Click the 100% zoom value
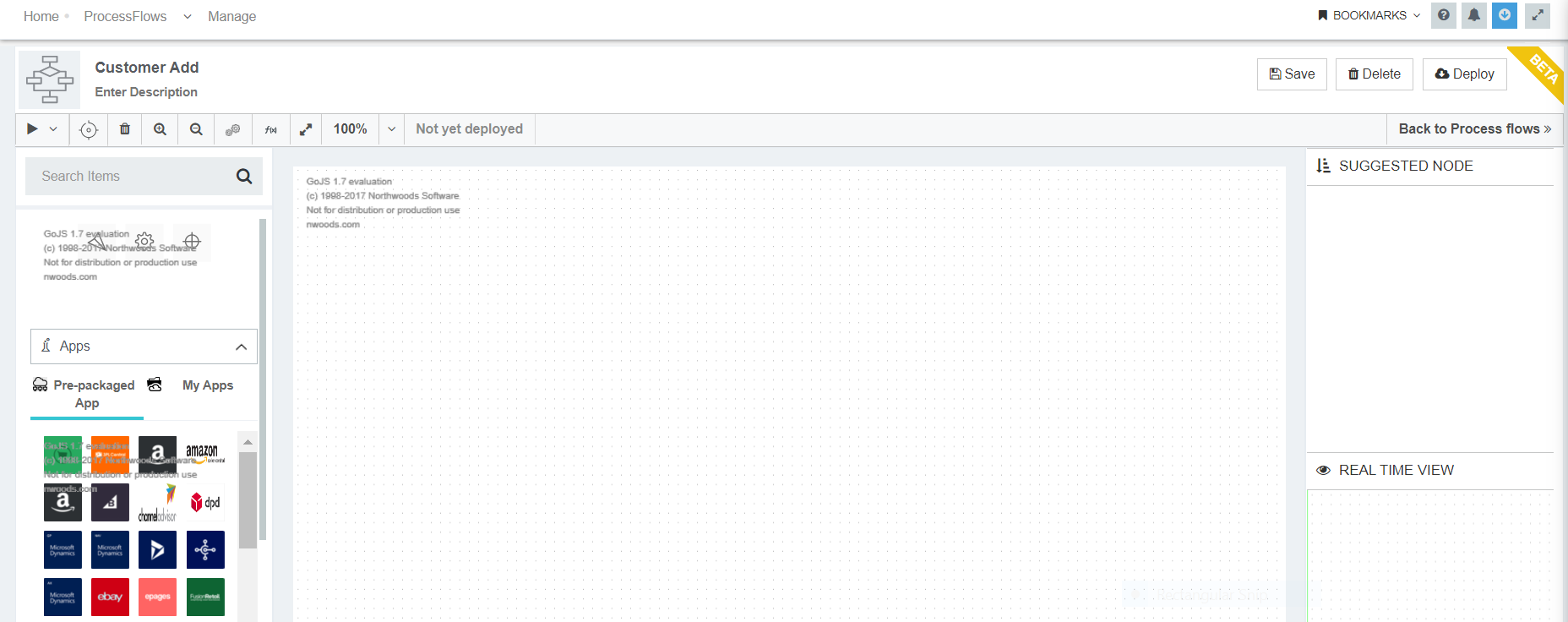This screenshot has width=1568, height=622. coord(351,129)
